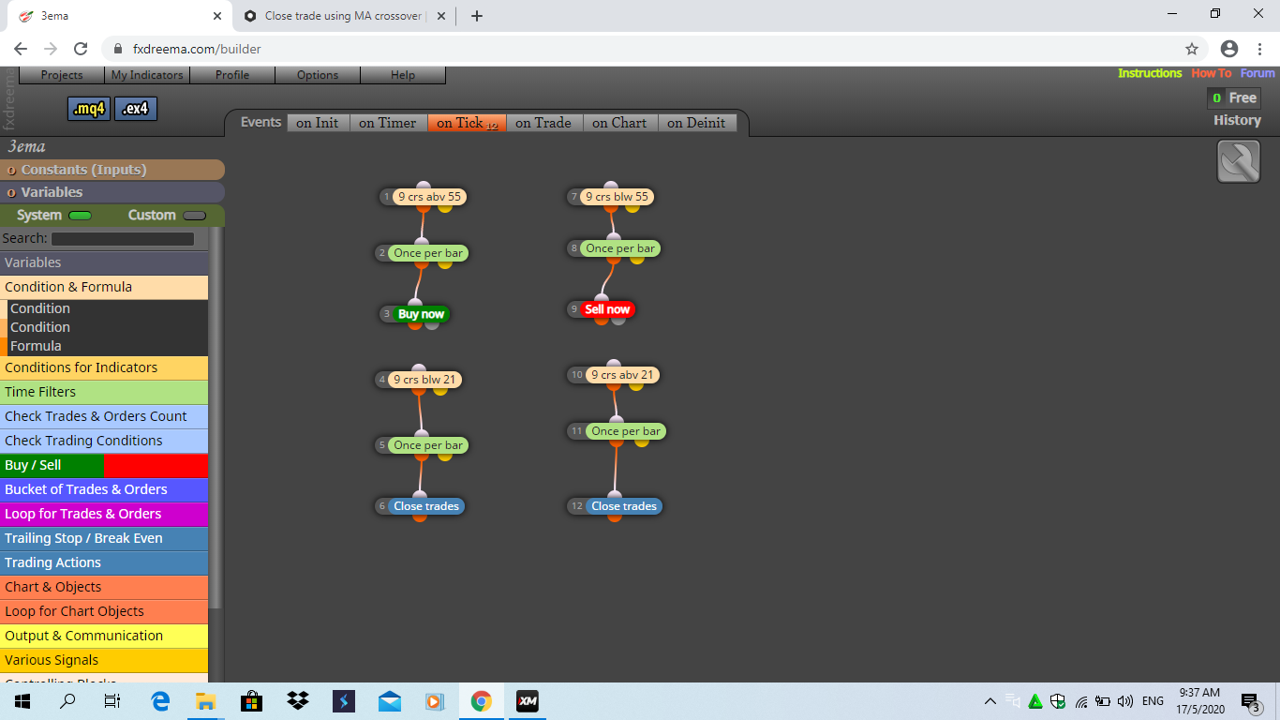Switch to the on Deinit tab
The height and width of the screenshot is (720, 1280).
coord(697,123)
